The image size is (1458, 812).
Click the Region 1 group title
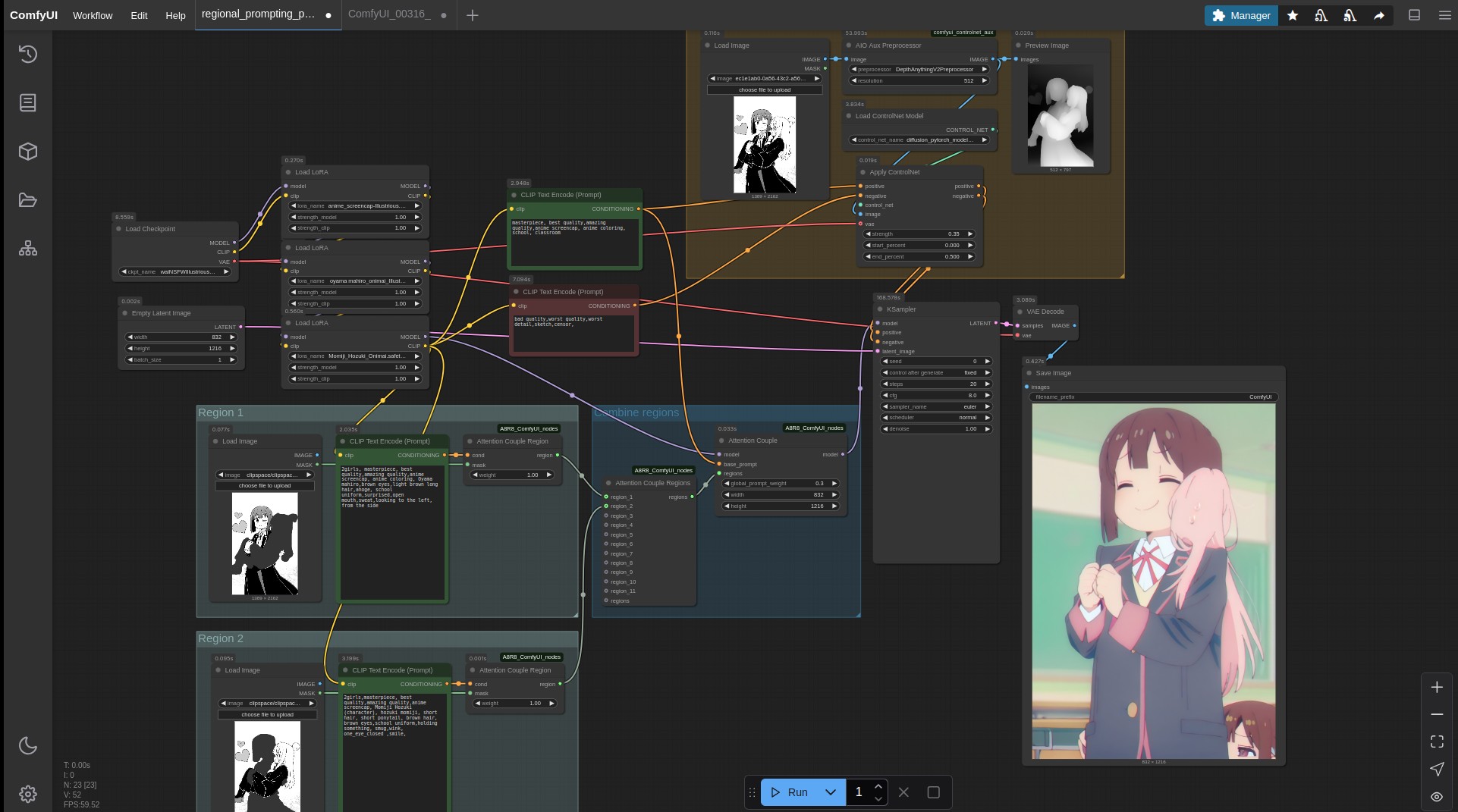point(221,412)
